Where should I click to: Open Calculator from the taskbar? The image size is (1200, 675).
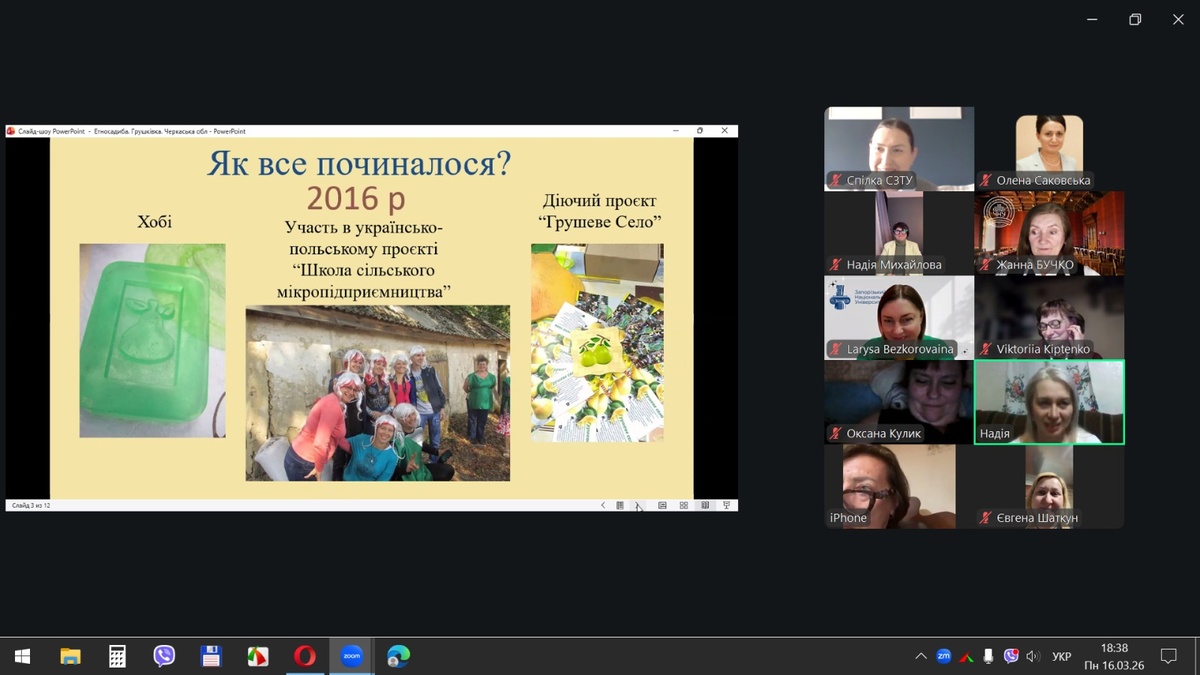117,656
